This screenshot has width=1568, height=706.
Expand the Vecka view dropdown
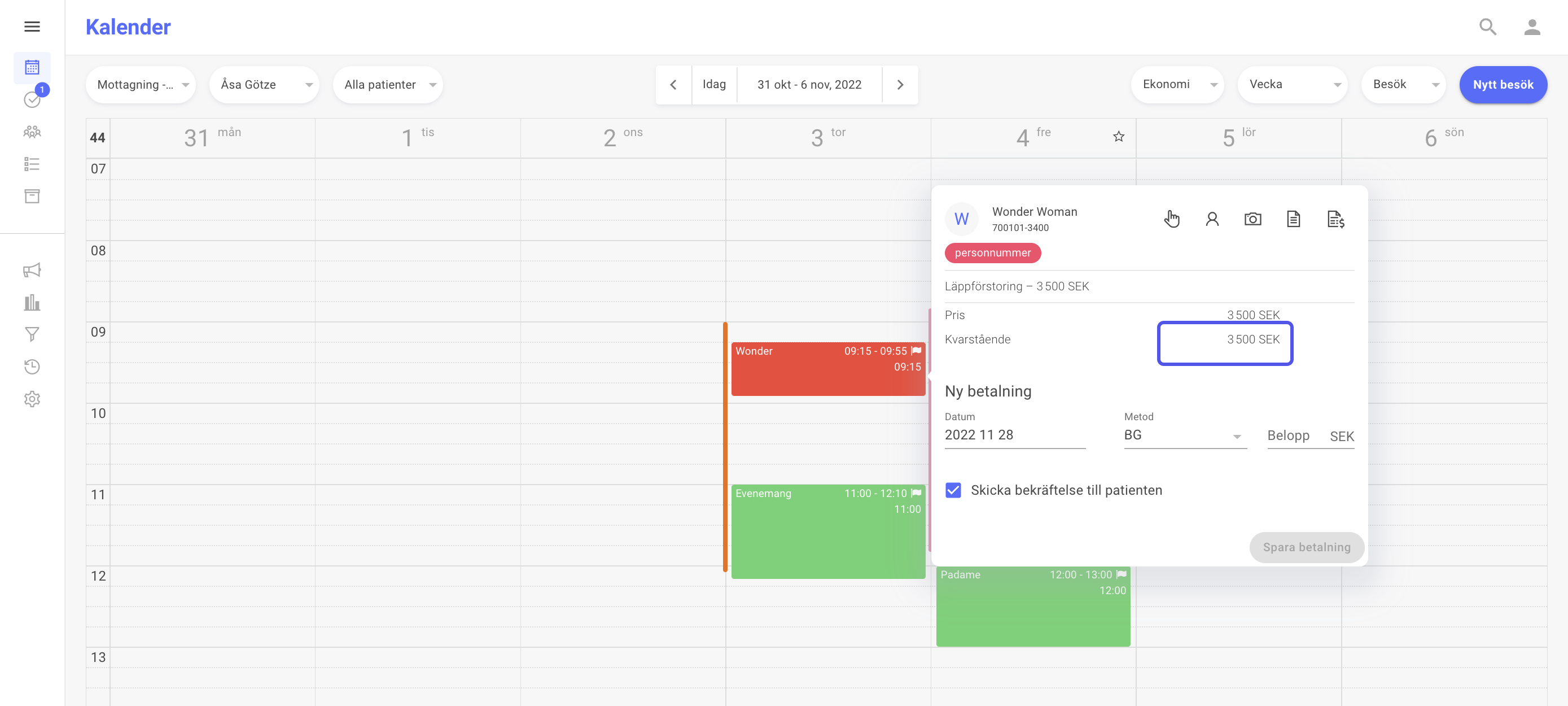coord(1293,85)
